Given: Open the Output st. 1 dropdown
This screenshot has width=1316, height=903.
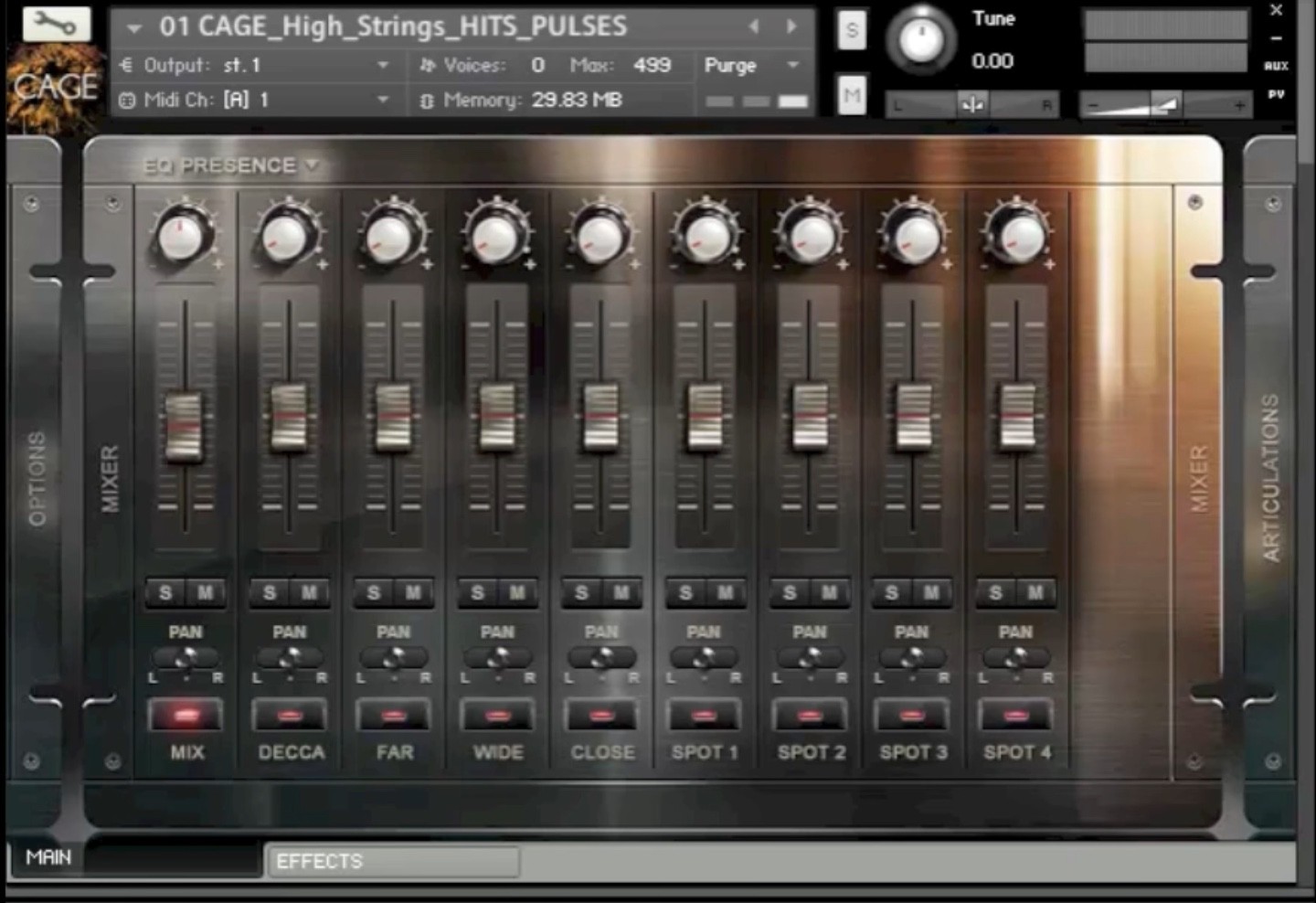Looking at the screenshot, I should tap(383, 66).
